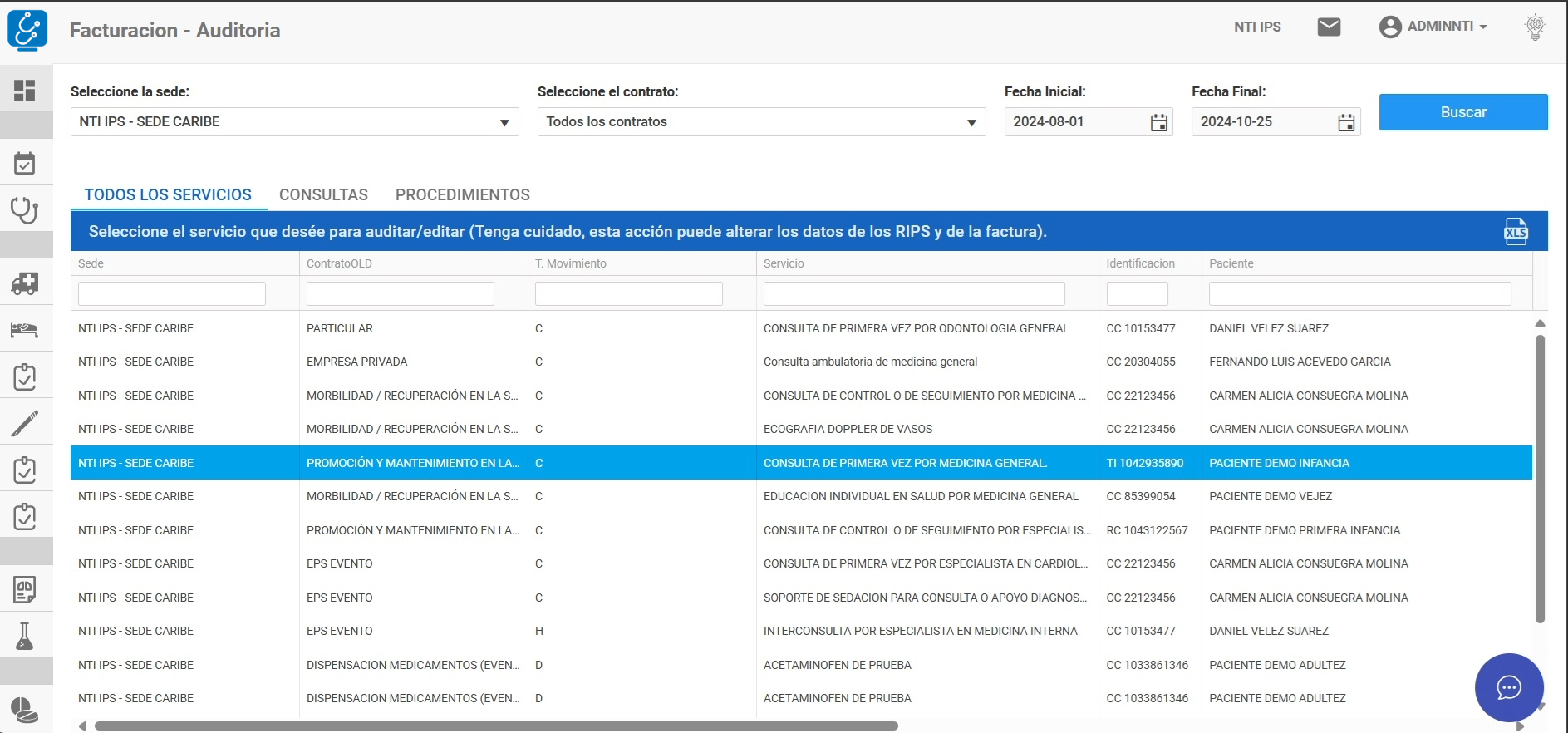Click the table horizontal scrollbar
This screenshot has width=1568, height=733.
(x=496, y=726)
